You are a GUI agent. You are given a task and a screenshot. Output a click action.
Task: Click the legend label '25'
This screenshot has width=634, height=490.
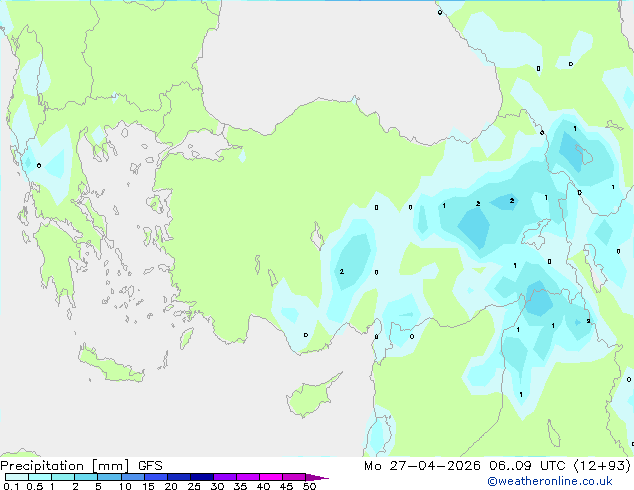tap(194, 486)
